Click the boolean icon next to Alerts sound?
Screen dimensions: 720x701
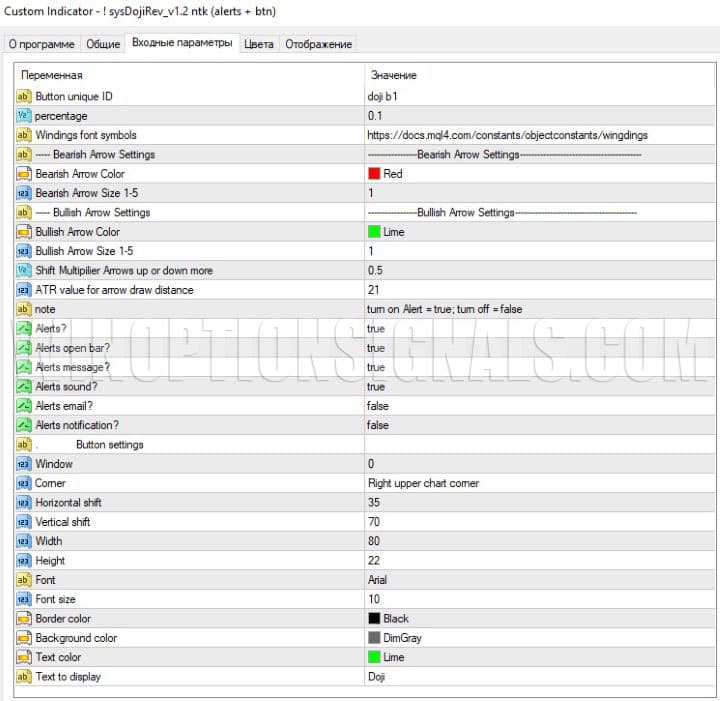point(24,387)
